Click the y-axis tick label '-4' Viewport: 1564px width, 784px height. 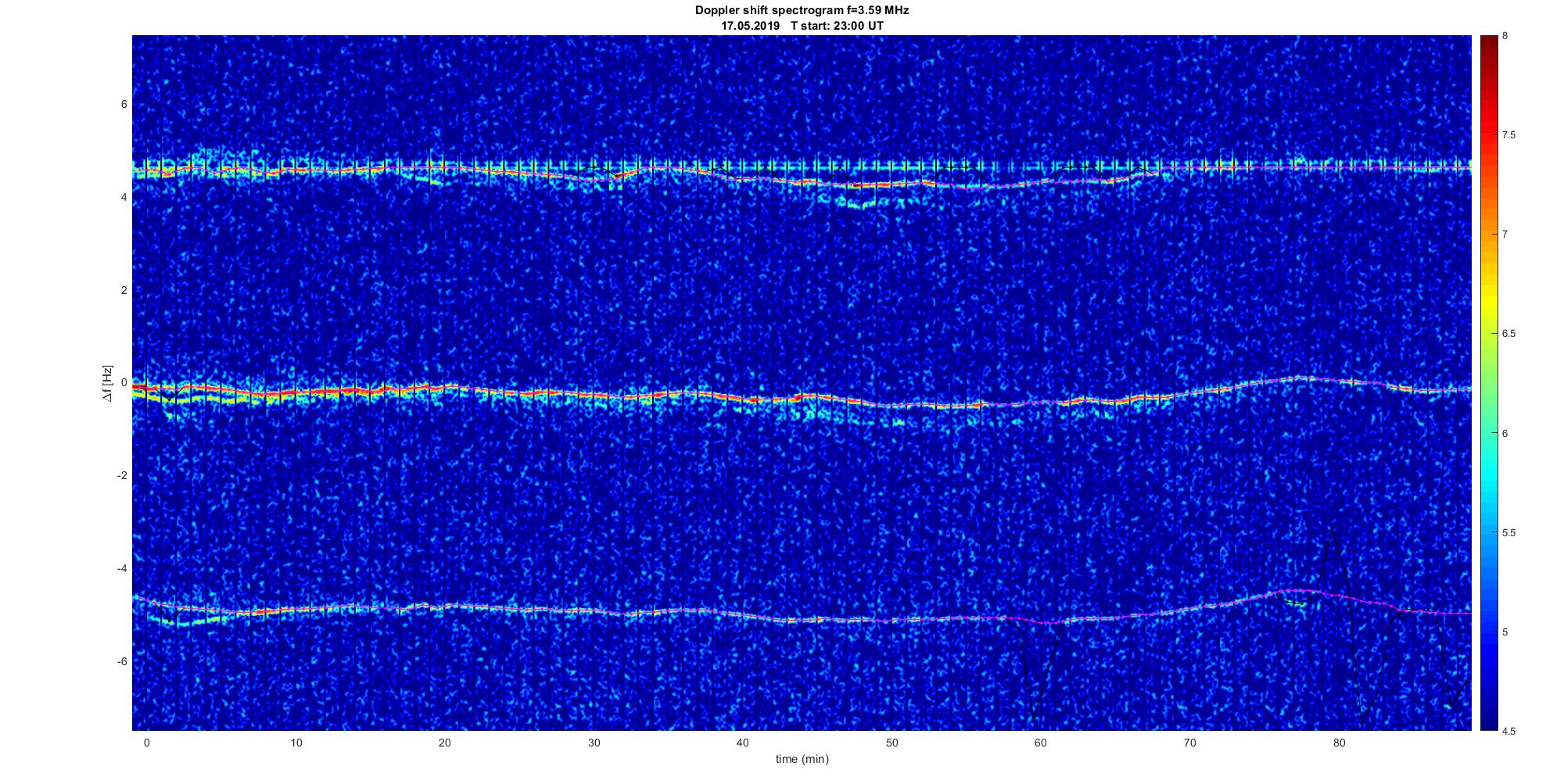pos(123,568)
